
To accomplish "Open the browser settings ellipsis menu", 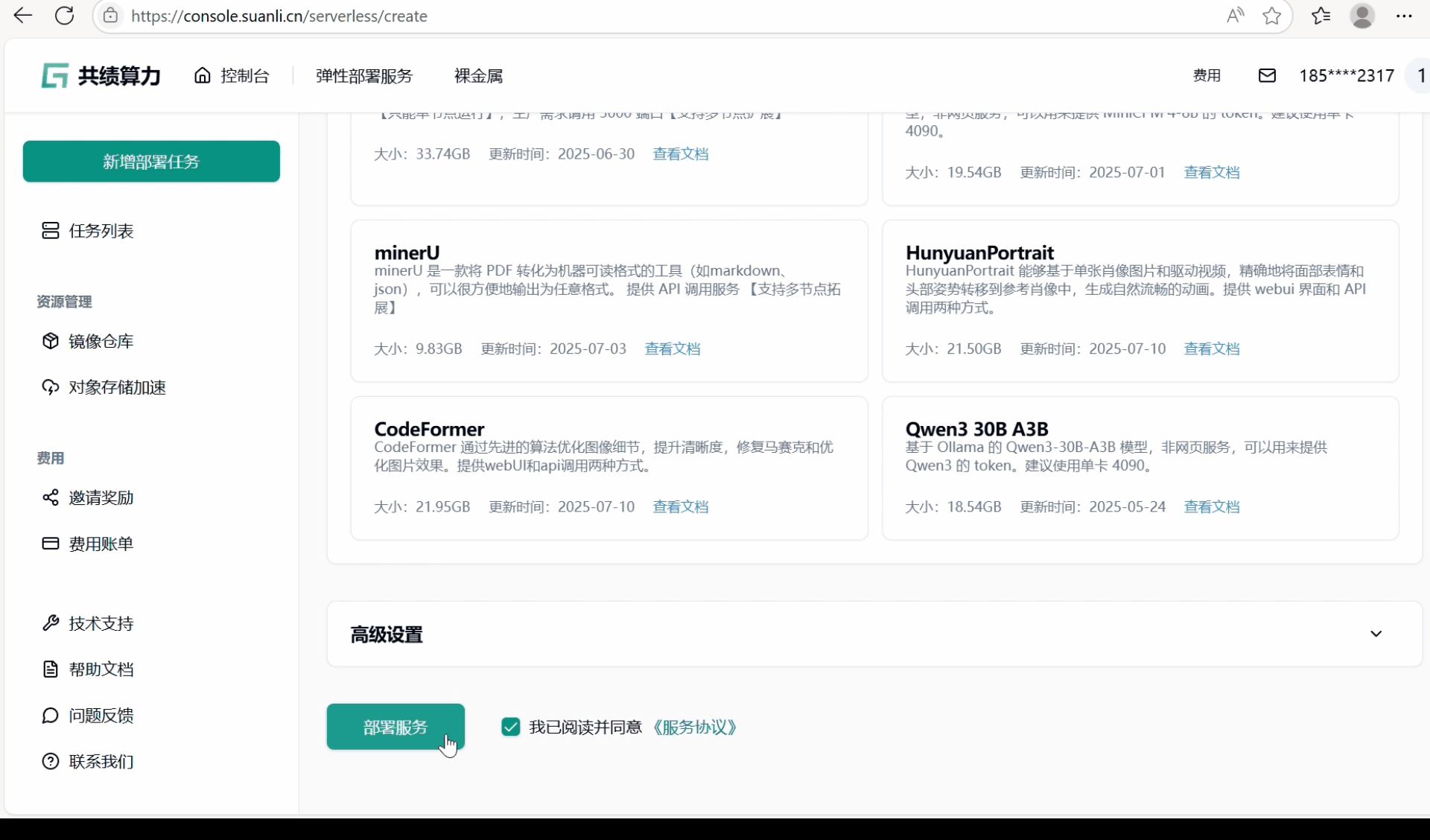I will coord(1404,16).
